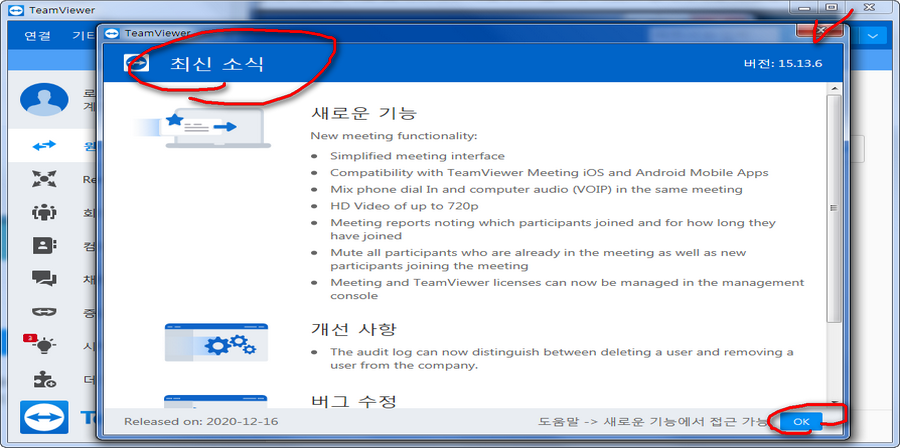Open the chat bubbles sidebar icon
900x448 pixels.
coord(44,279)
